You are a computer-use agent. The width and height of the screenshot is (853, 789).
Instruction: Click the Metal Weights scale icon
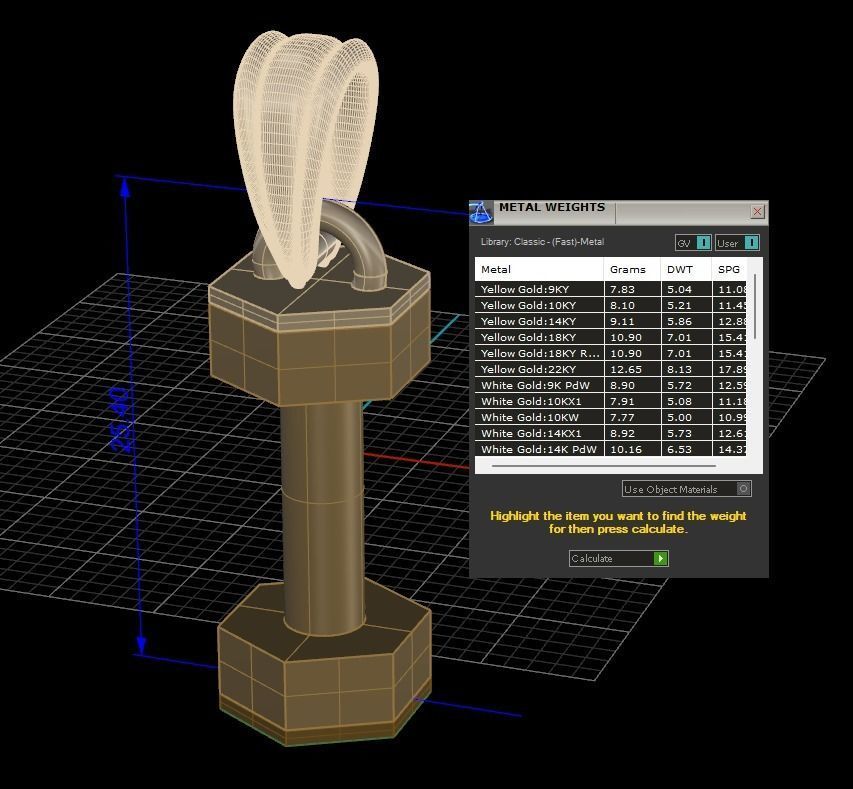pyautogui.click(x=481, y=212)
